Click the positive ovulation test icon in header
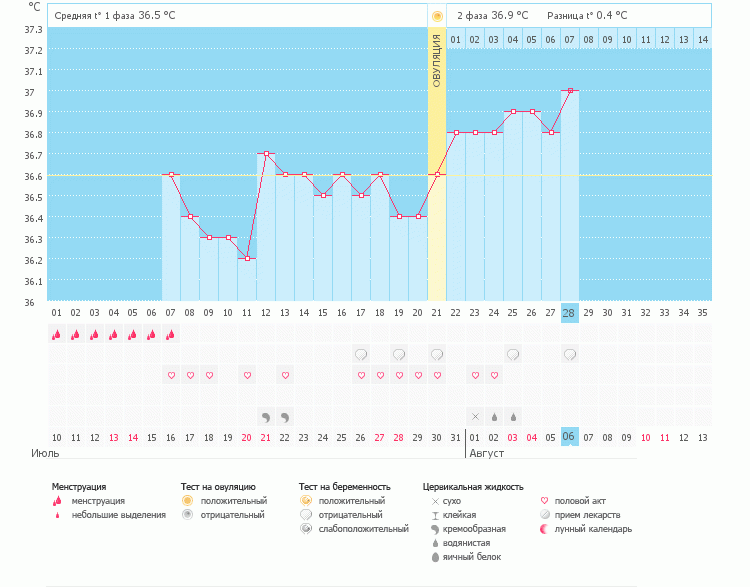Screen dimensions: 750x587 (x=437, y=16)
